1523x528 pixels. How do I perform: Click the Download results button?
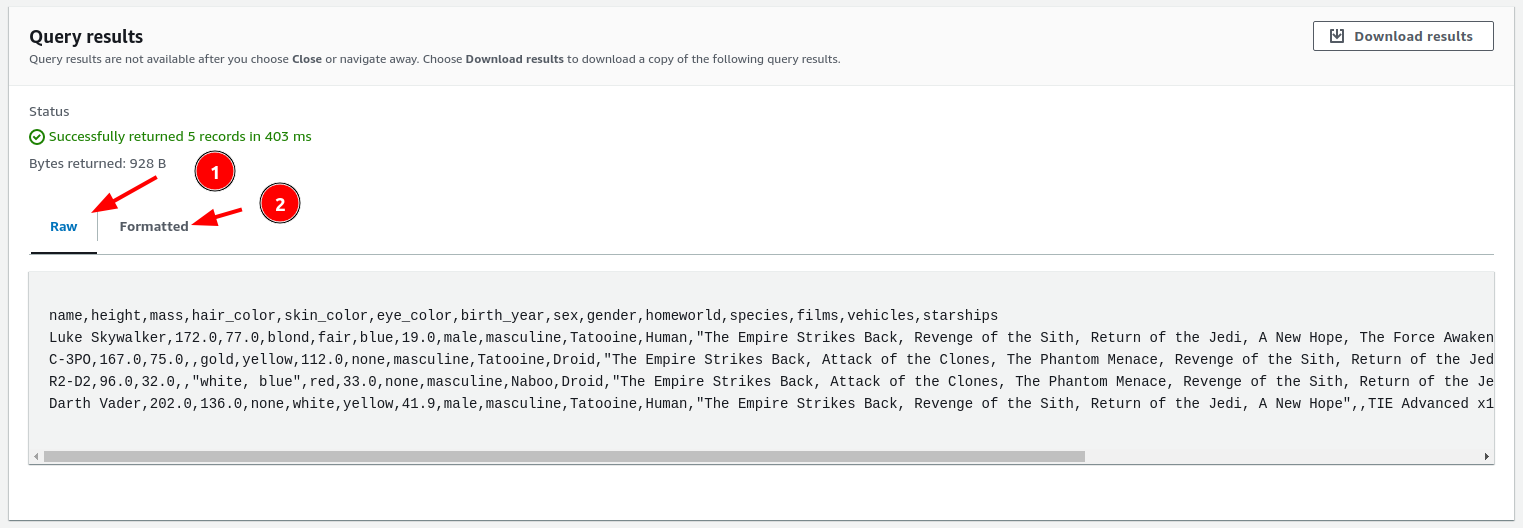[1403, 36]
